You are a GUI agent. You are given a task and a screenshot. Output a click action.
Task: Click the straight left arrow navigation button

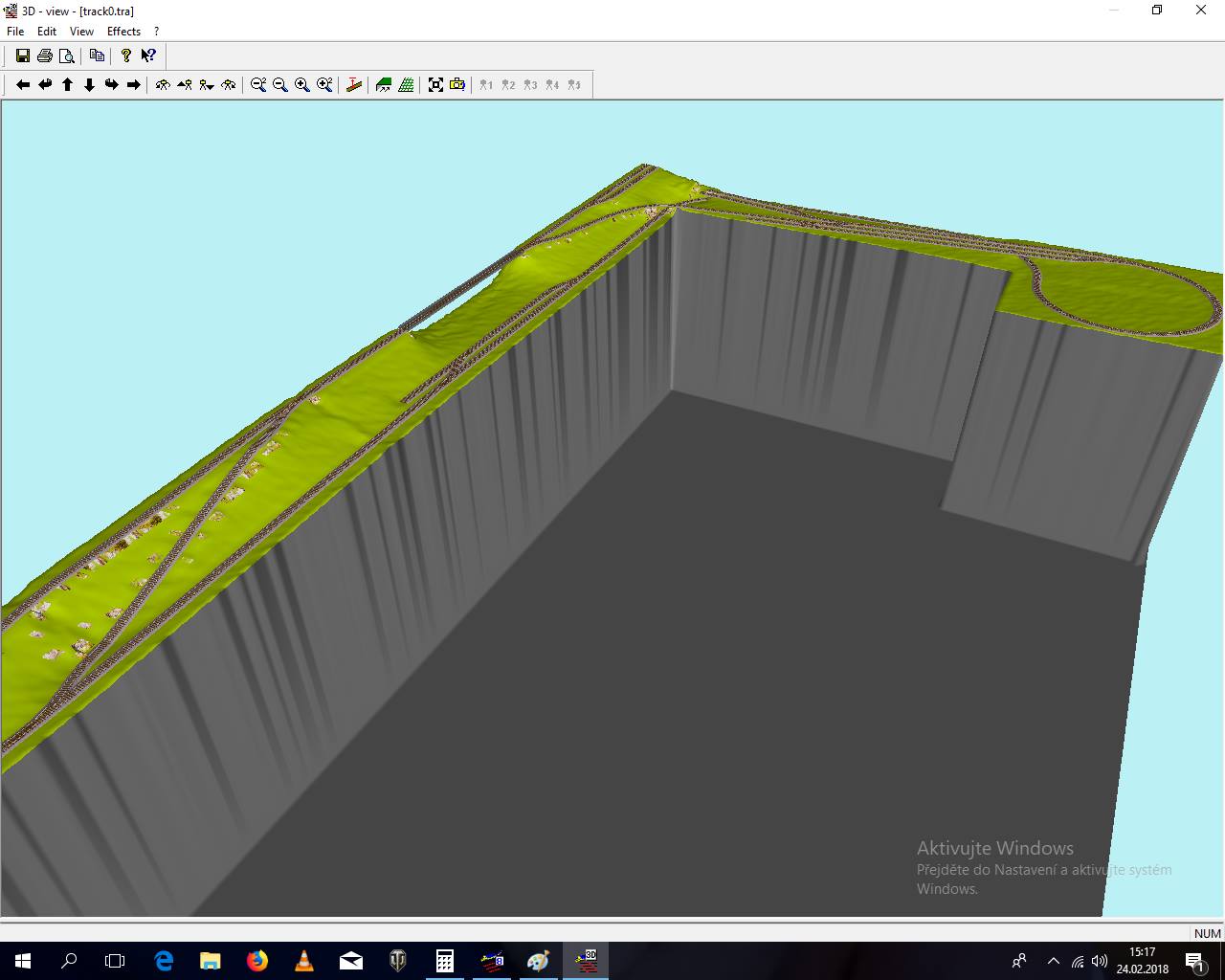point(23,85)
